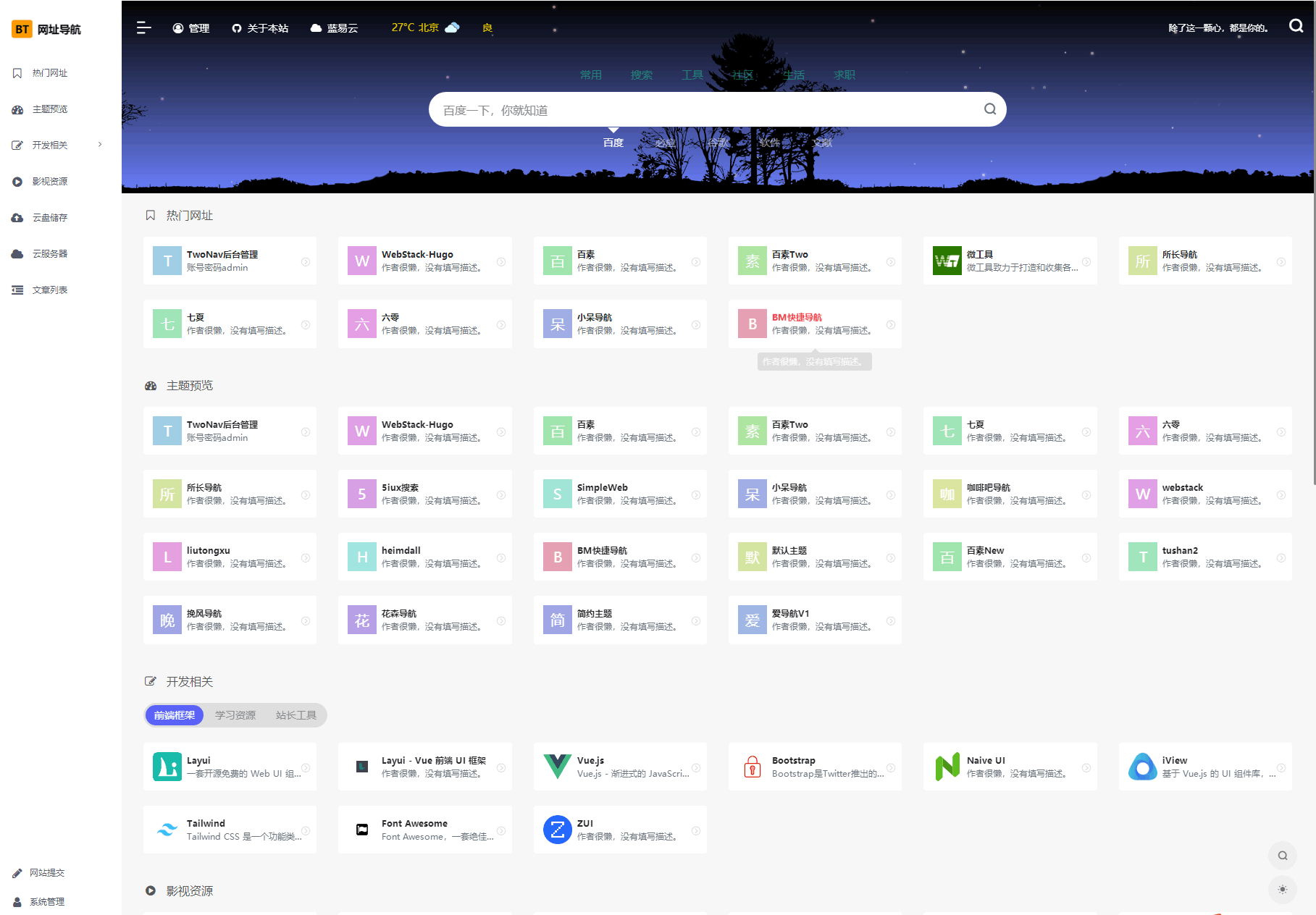Click the floating search button at bottom right
The image size is (1316, 915).
click(x=1282, y=856)
